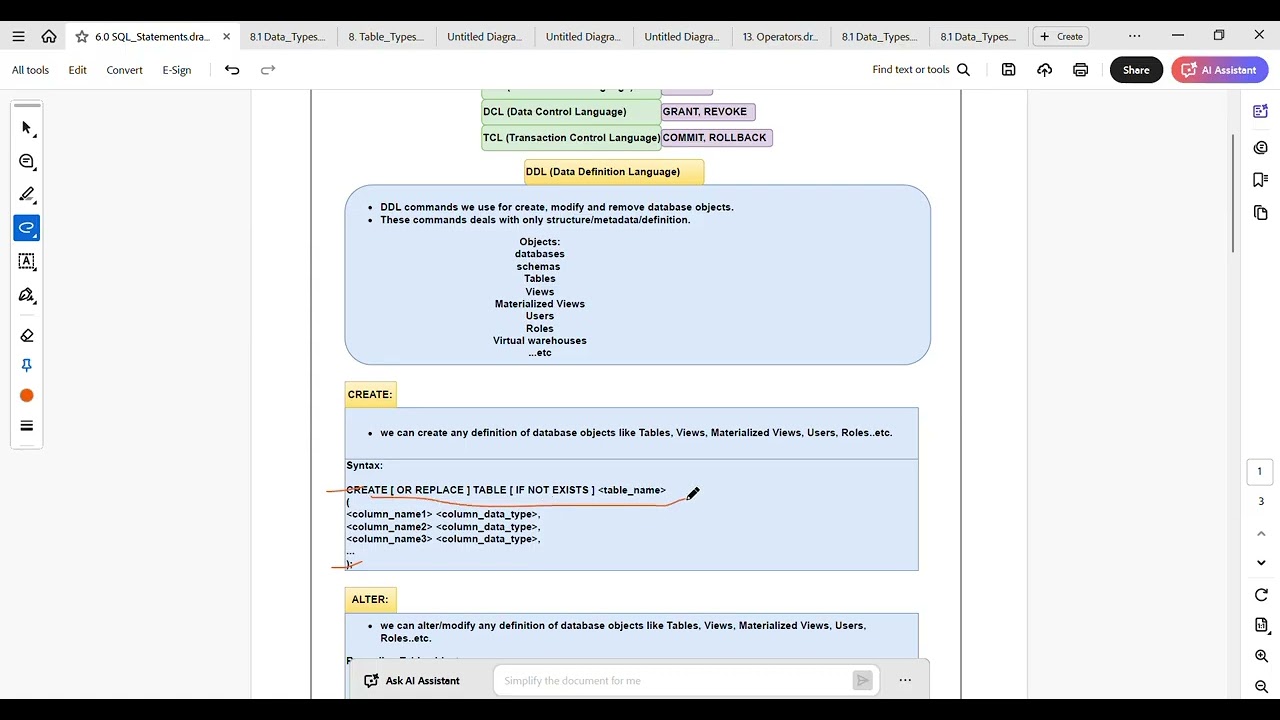Zoom in on document
The height and width of the screenshot is (720, 1280).
[x=1261, y=656]
